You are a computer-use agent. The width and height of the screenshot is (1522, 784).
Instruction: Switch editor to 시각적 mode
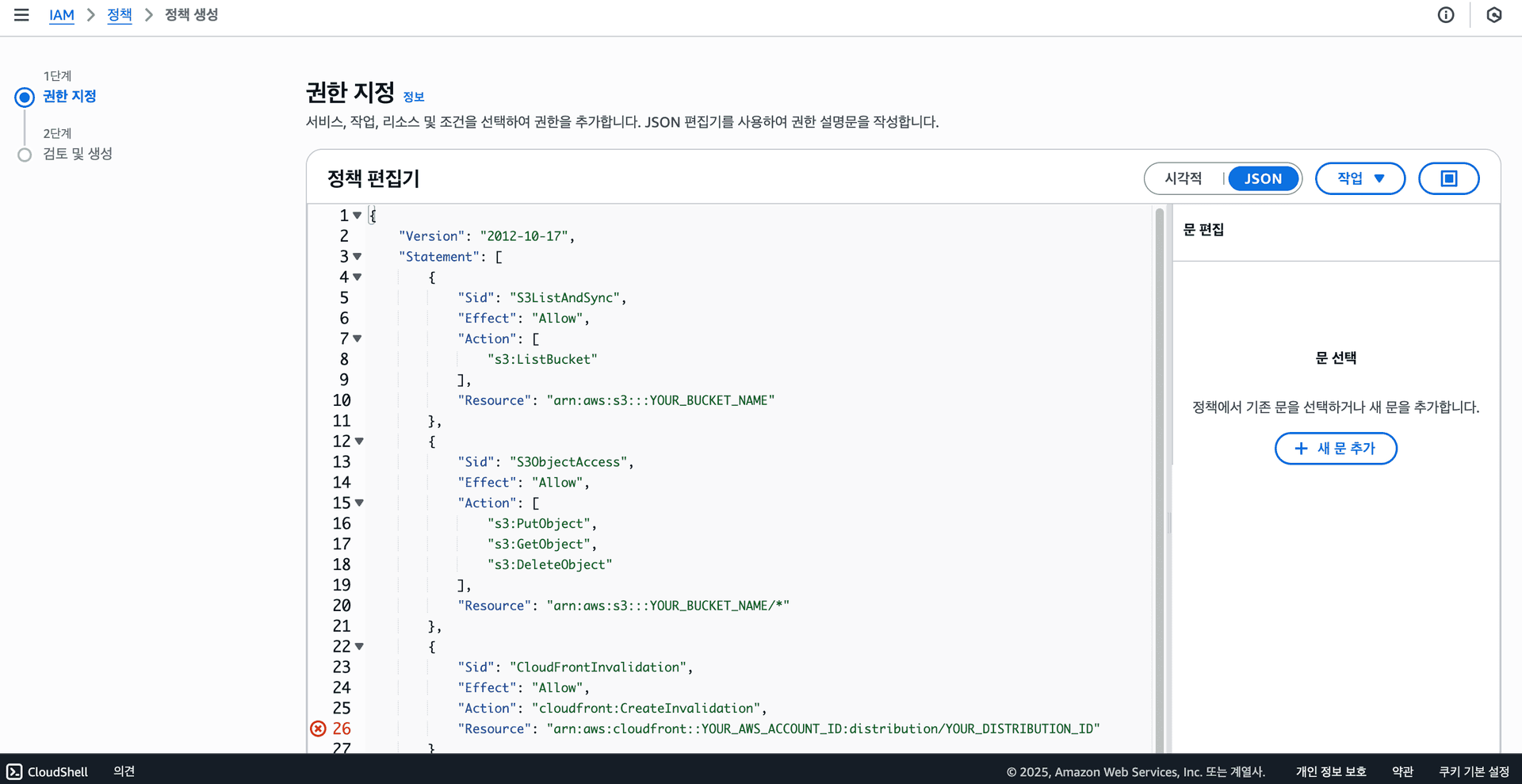tap(1184, 178)
